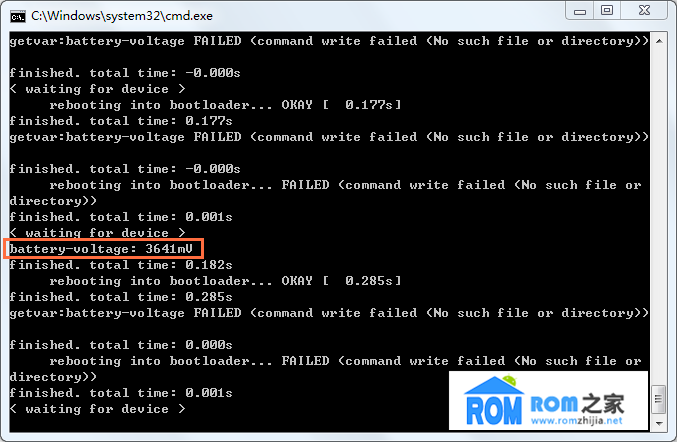Screen dimensions: 677x442
Task: Click the highlighted battery-voltage: 3641mV line
Action: click(x=101, y=249)
